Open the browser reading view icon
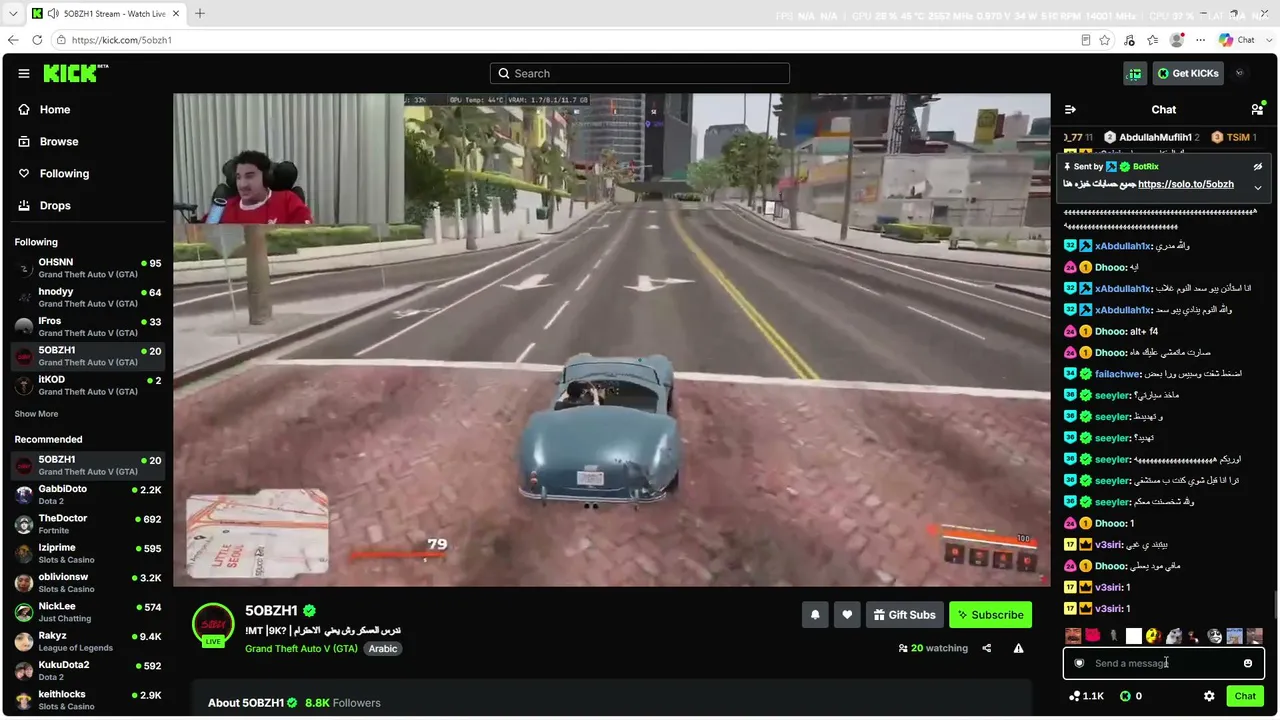The height and width of the screenshot is (720, 1280). [1086, 40]
